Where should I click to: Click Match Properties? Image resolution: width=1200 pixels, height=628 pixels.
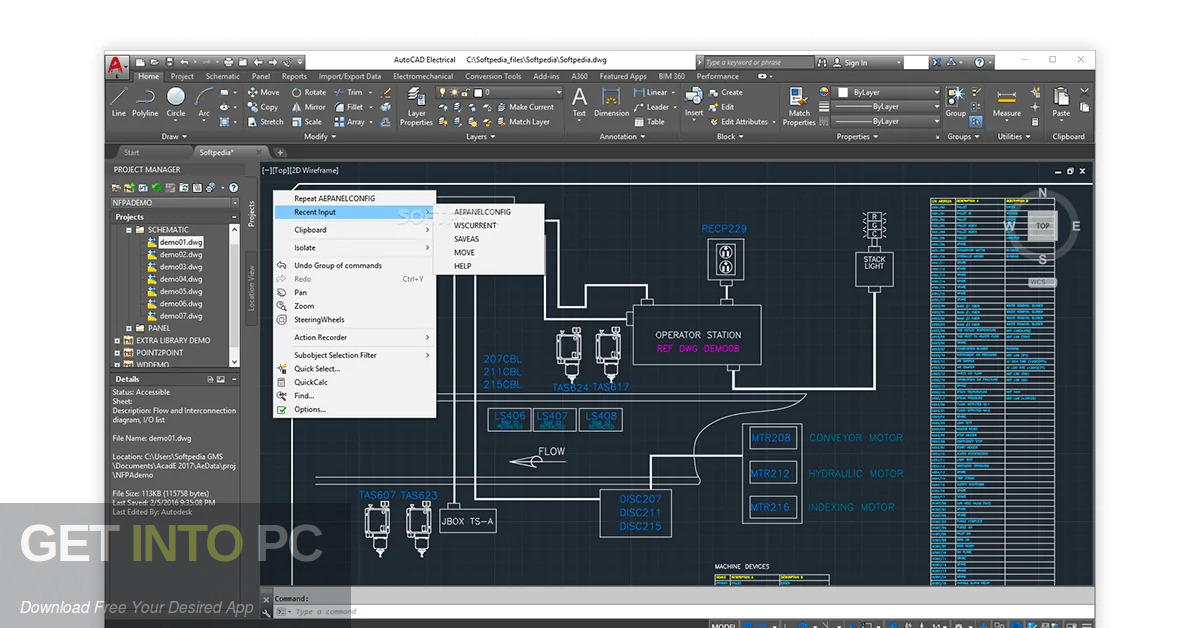pyautogui.click(x=799, y=106)
